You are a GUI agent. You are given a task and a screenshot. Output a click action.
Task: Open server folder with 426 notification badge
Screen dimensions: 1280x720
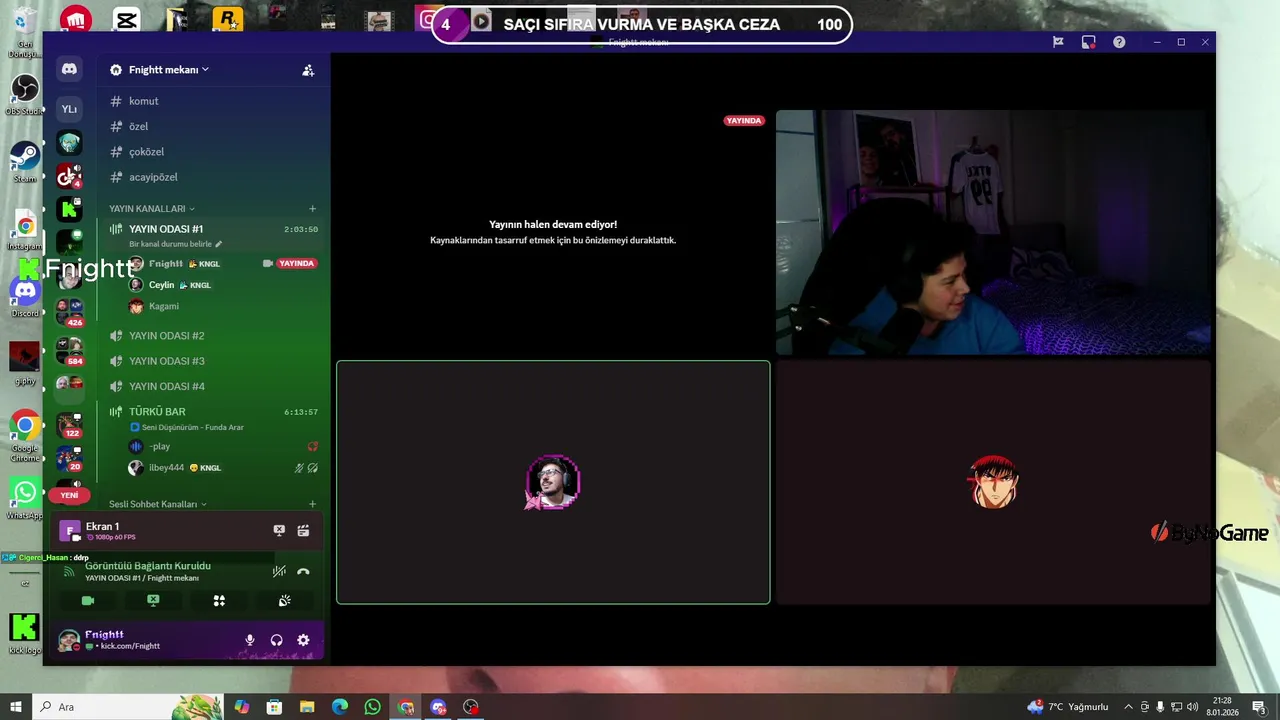point(69,311)
